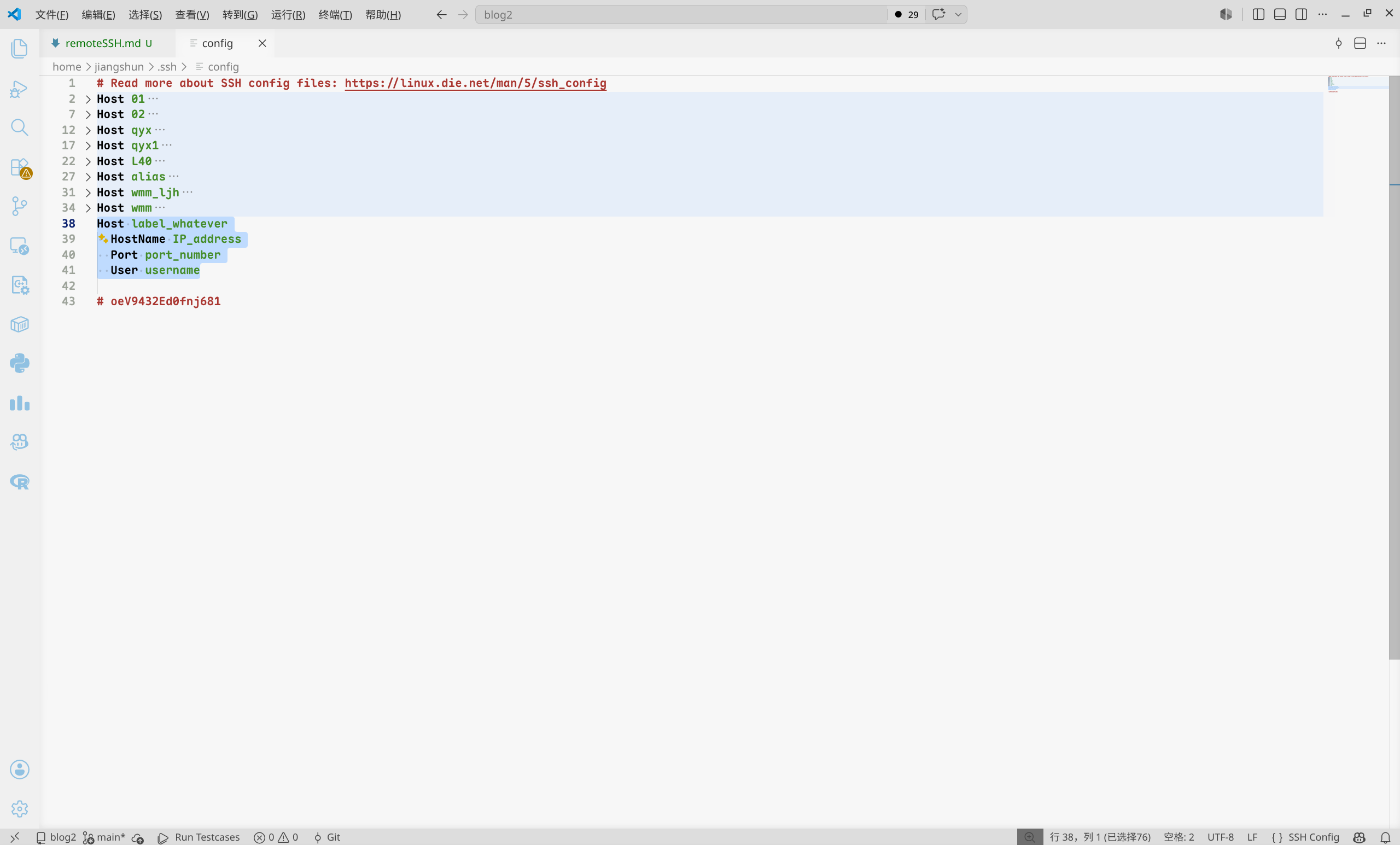Image resolution: width=1400 pixels, height=845 pixels.
Task: Open the 文件(F) menu
Action: (52, 15)
